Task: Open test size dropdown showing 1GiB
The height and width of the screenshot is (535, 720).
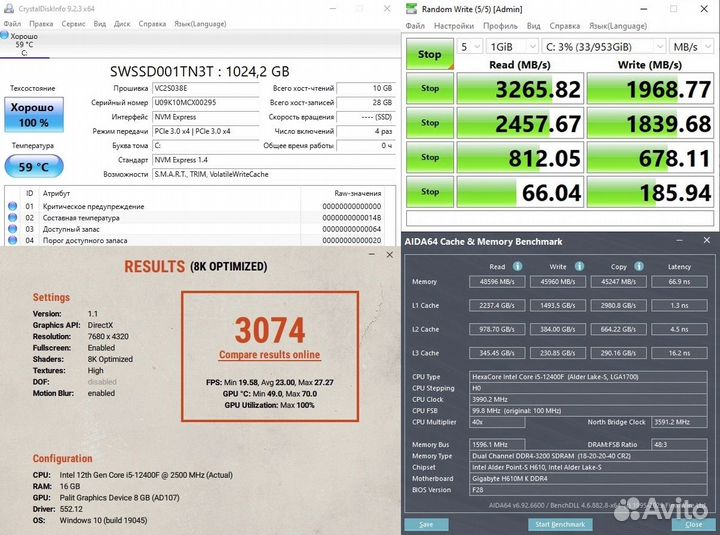Action: click(x=512, y=47)
